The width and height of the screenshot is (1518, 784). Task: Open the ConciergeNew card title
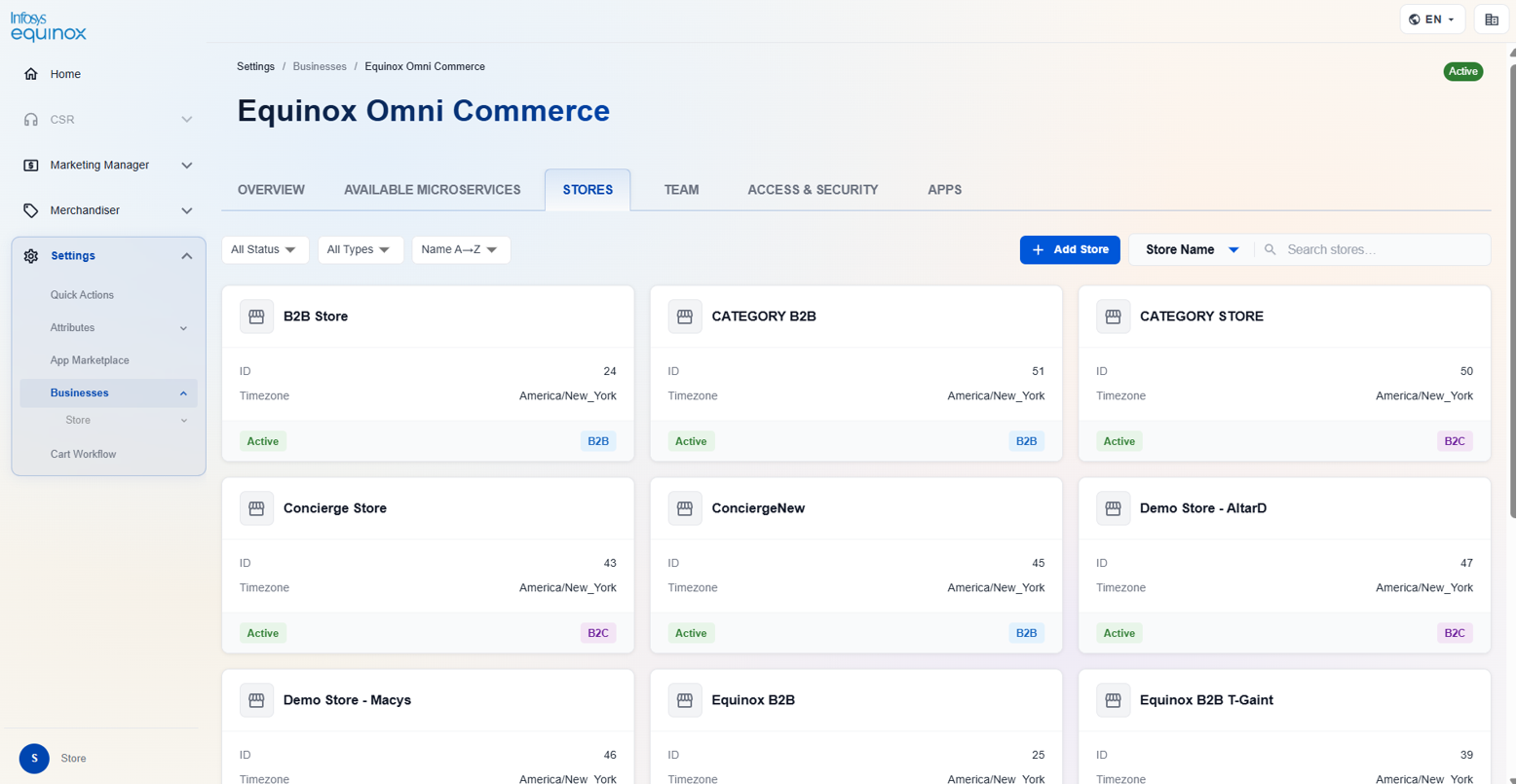(758, 508)
